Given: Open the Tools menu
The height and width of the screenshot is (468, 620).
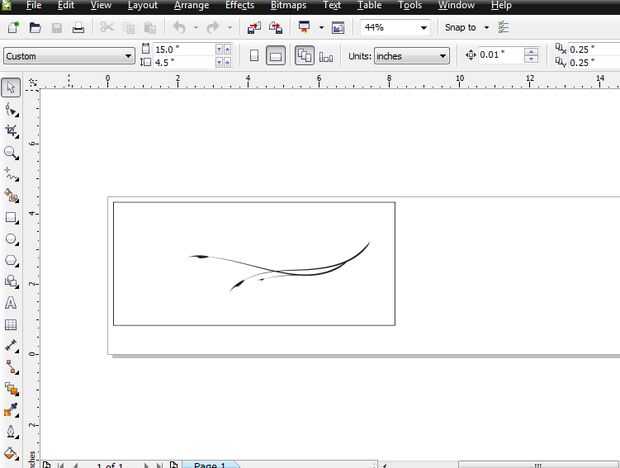Looking at the screenshot, I should coord(410,6).
